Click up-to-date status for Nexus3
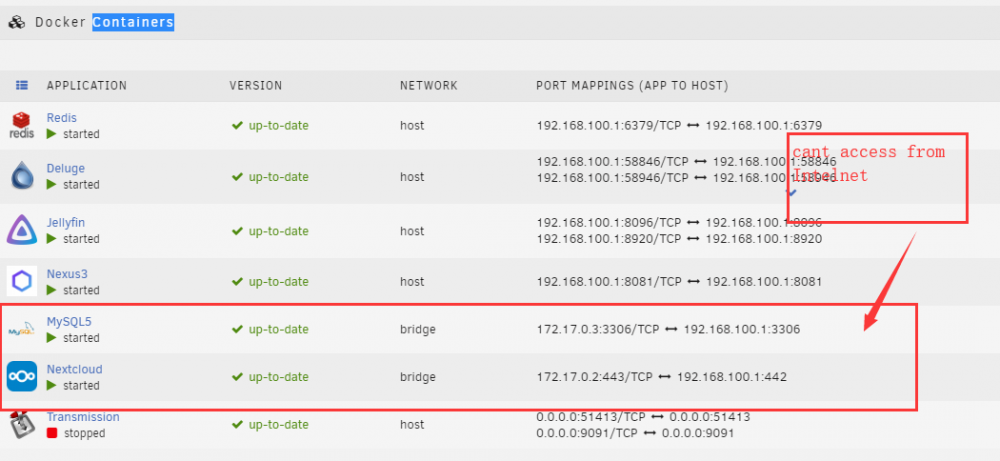 (270, 281)
